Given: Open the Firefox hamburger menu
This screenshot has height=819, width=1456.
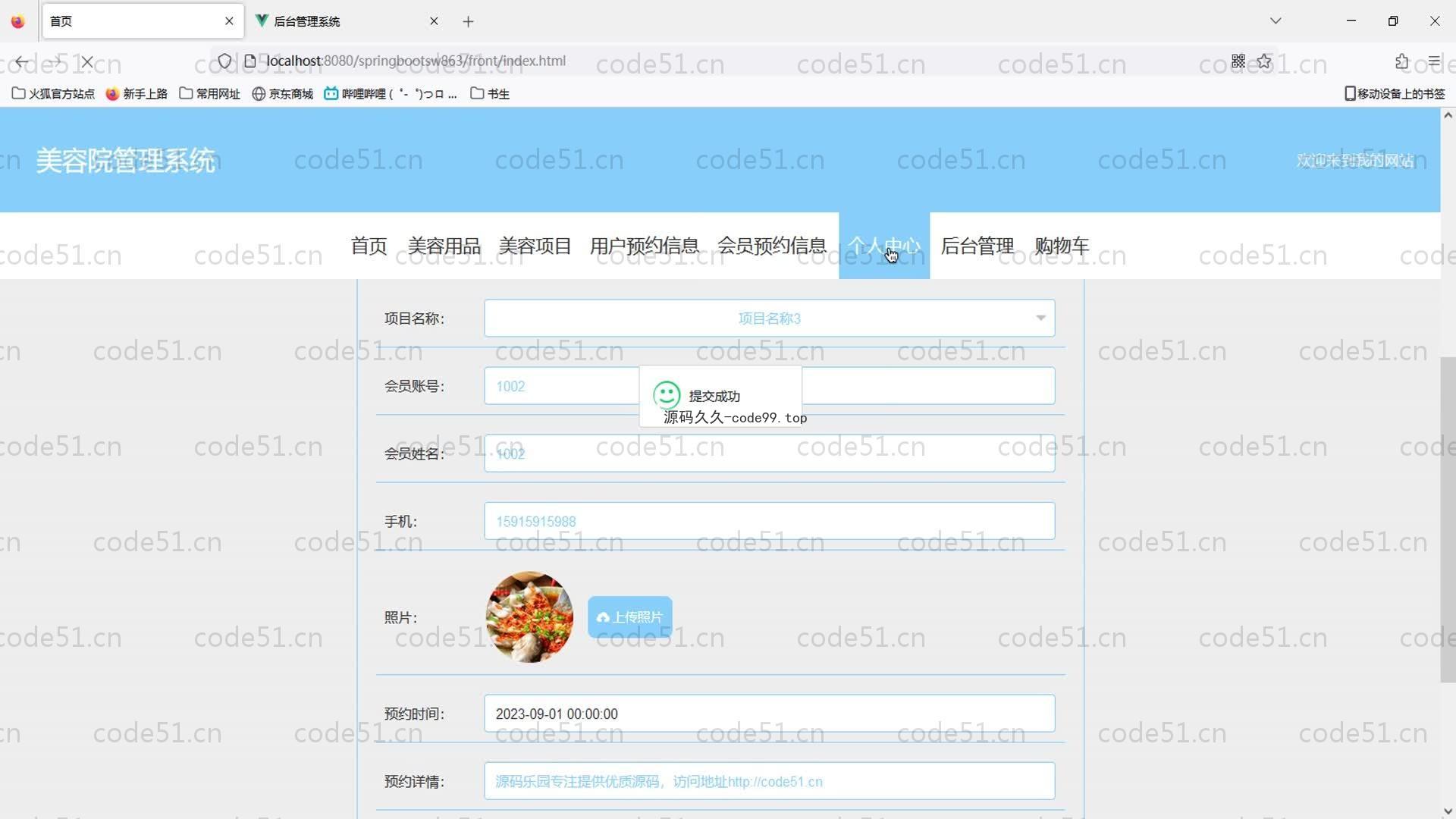Looking at the screenshot, I should (x=1434, y=61).
